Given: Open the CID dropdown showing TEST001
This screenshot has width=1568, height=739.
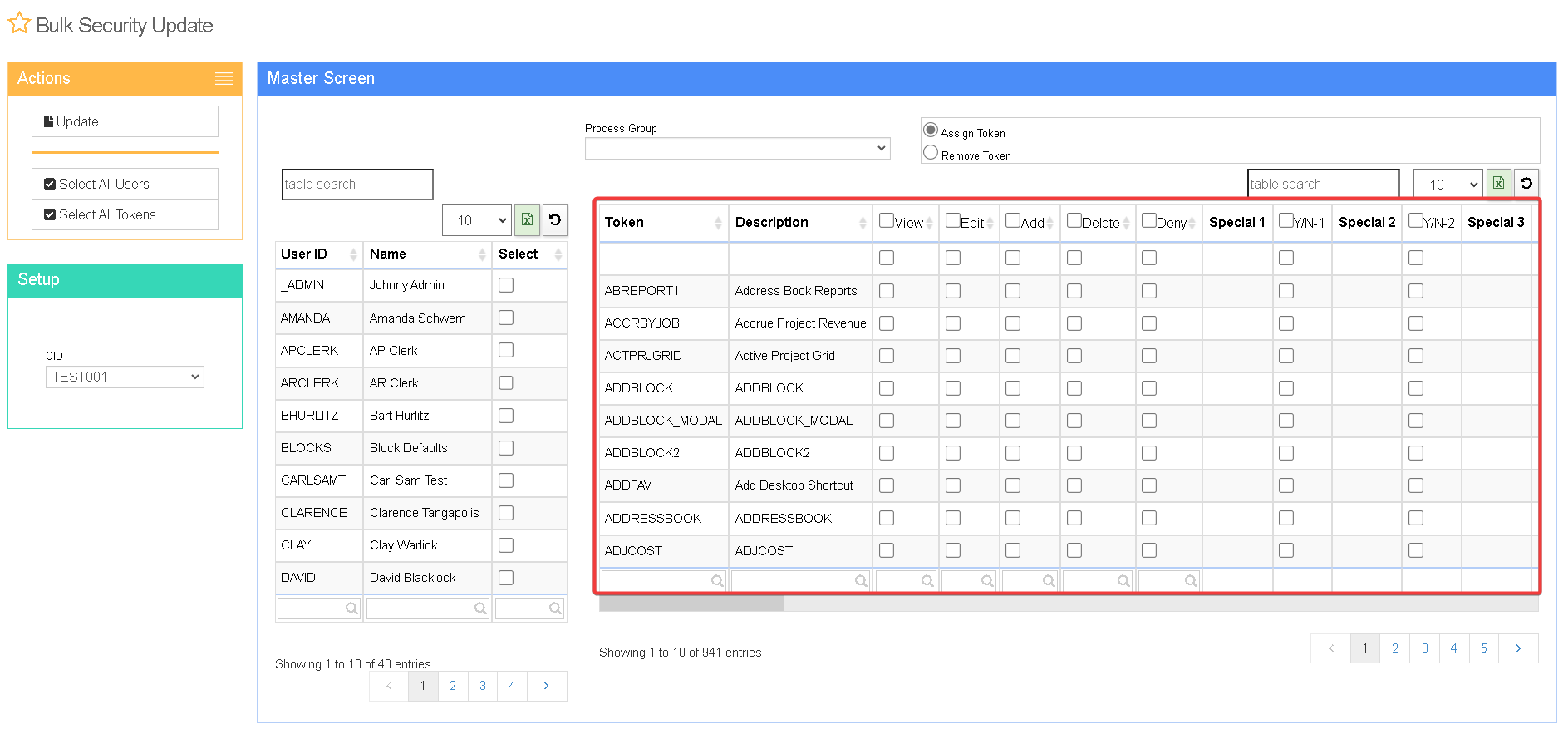Looking at the screenshot, I should pos(125,377).
